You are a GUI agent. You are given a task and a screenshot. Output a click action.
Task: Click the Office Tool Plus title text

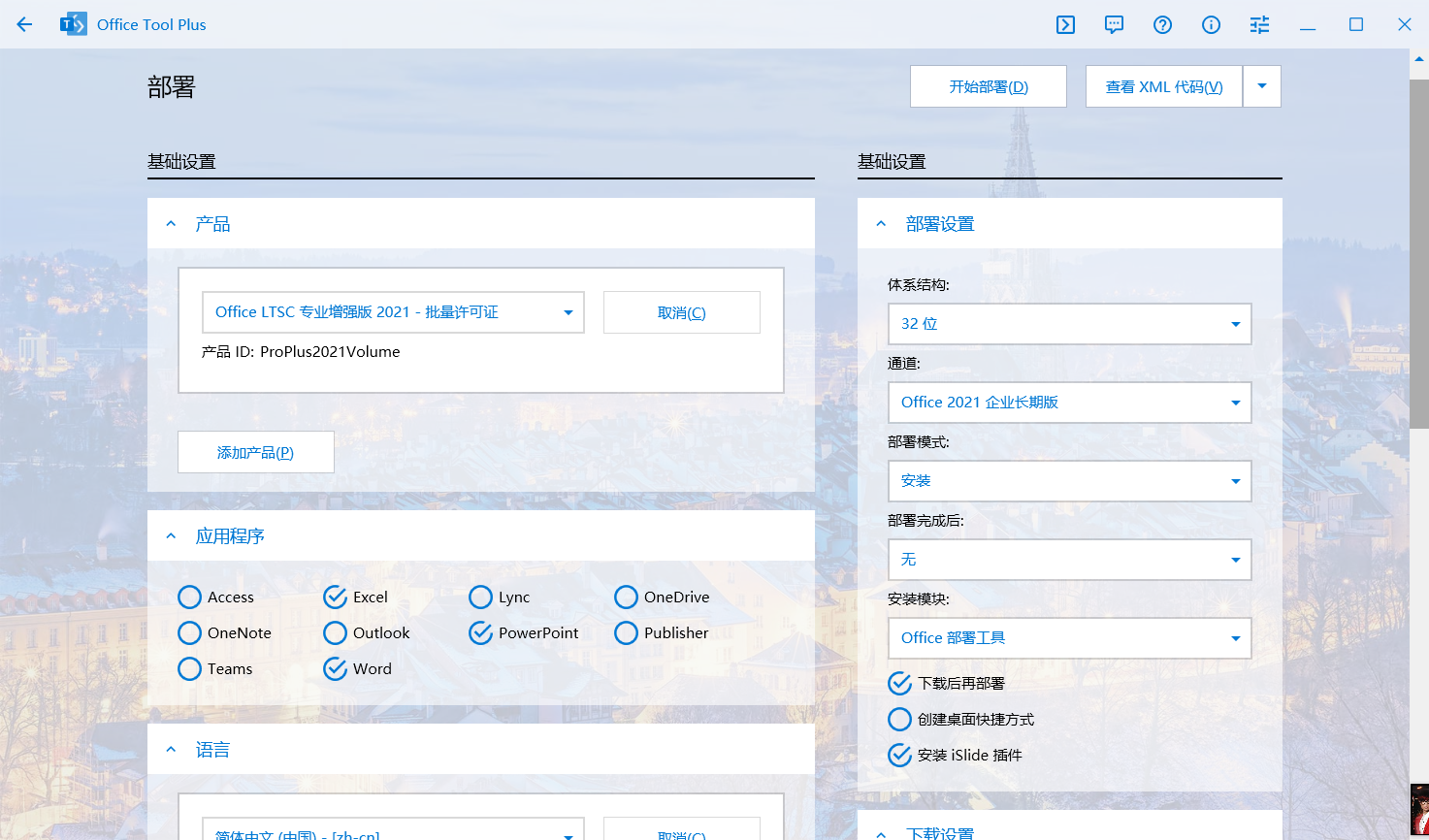(151, 24)
